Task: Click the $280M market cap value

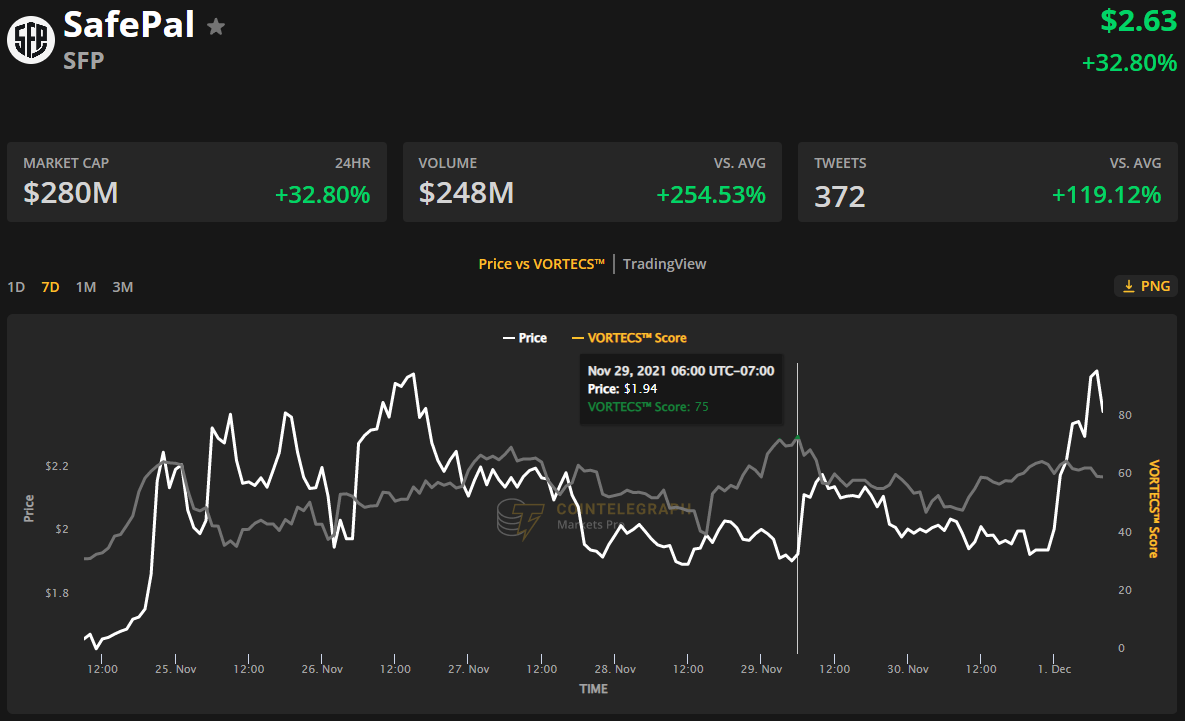Action: [70, 193]
